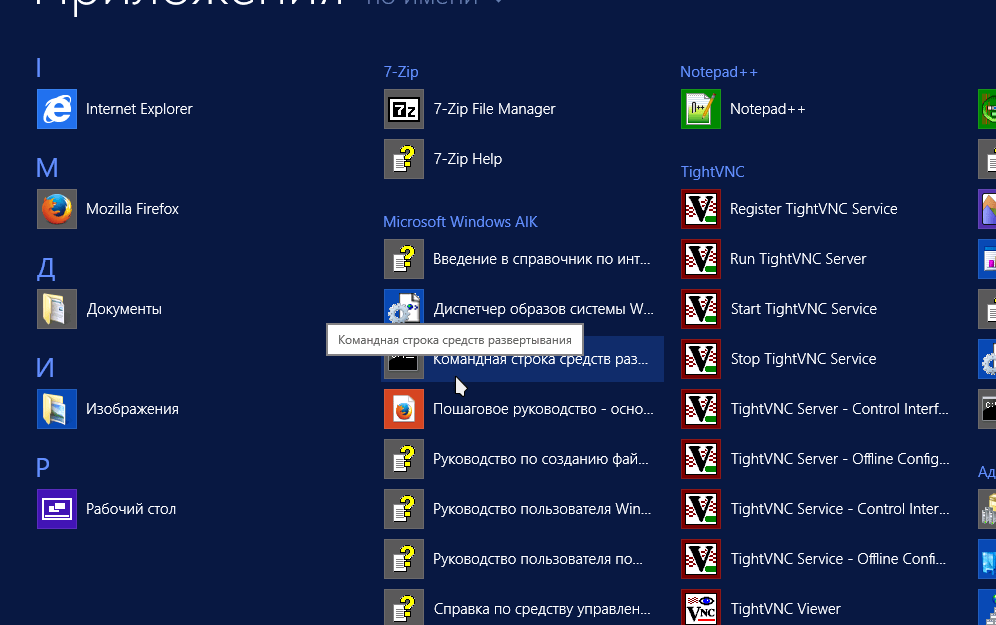
Task: Click the Start TightVNC Service label
Action: [804, 309]
